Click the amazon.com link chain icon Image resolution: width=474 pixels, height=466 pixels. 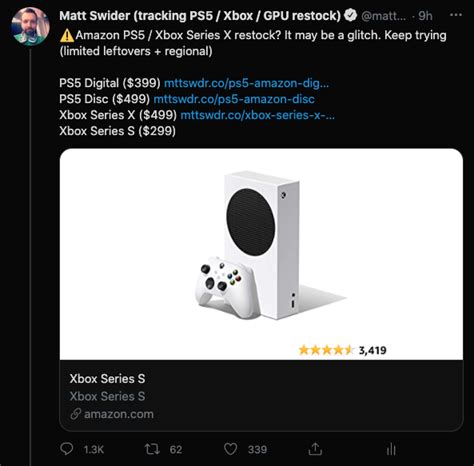pyautogui.click(x=76, y=414)
